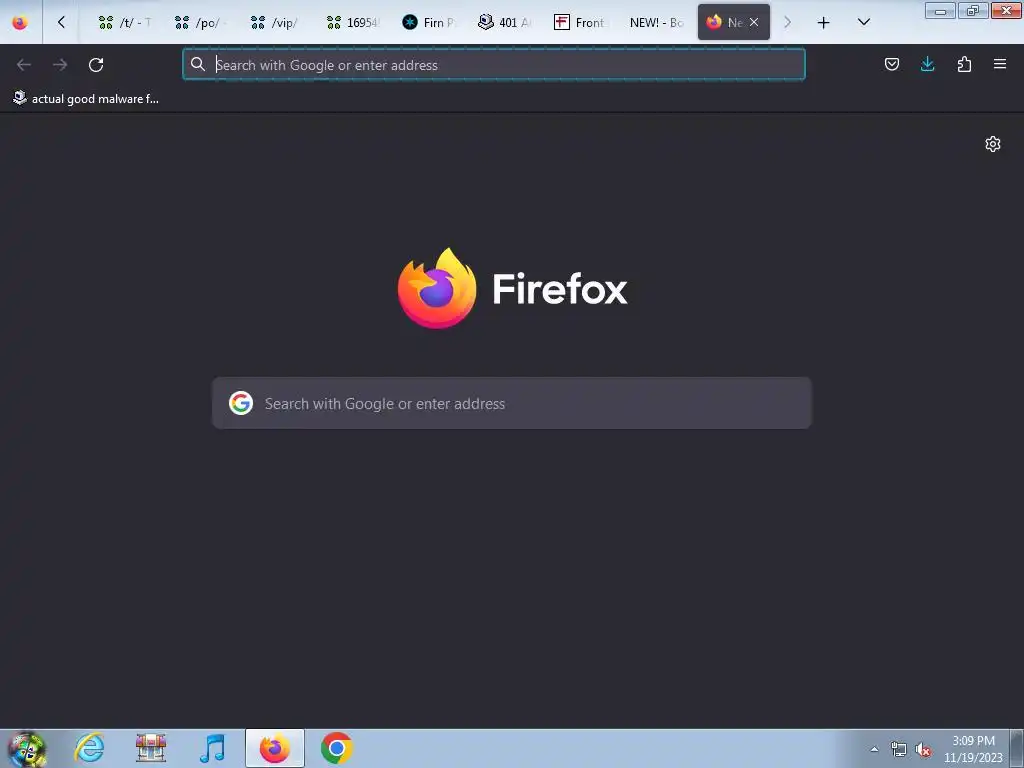This screenshot has width=1024, height=768.
Task: Open the Extensions menu
Action: (964, 64)
